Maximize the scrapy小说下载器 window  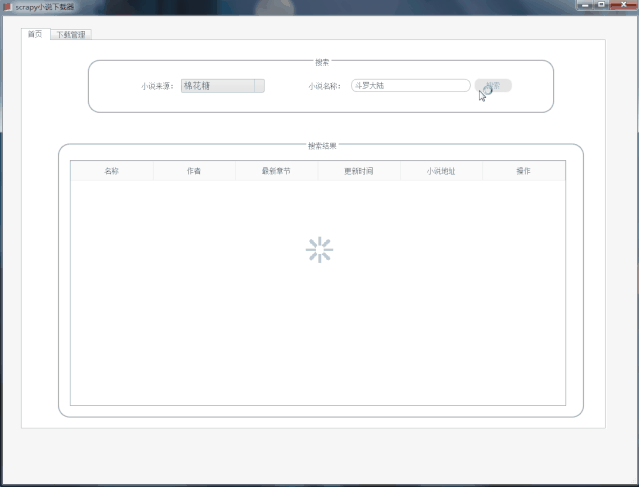pos(601,5)
